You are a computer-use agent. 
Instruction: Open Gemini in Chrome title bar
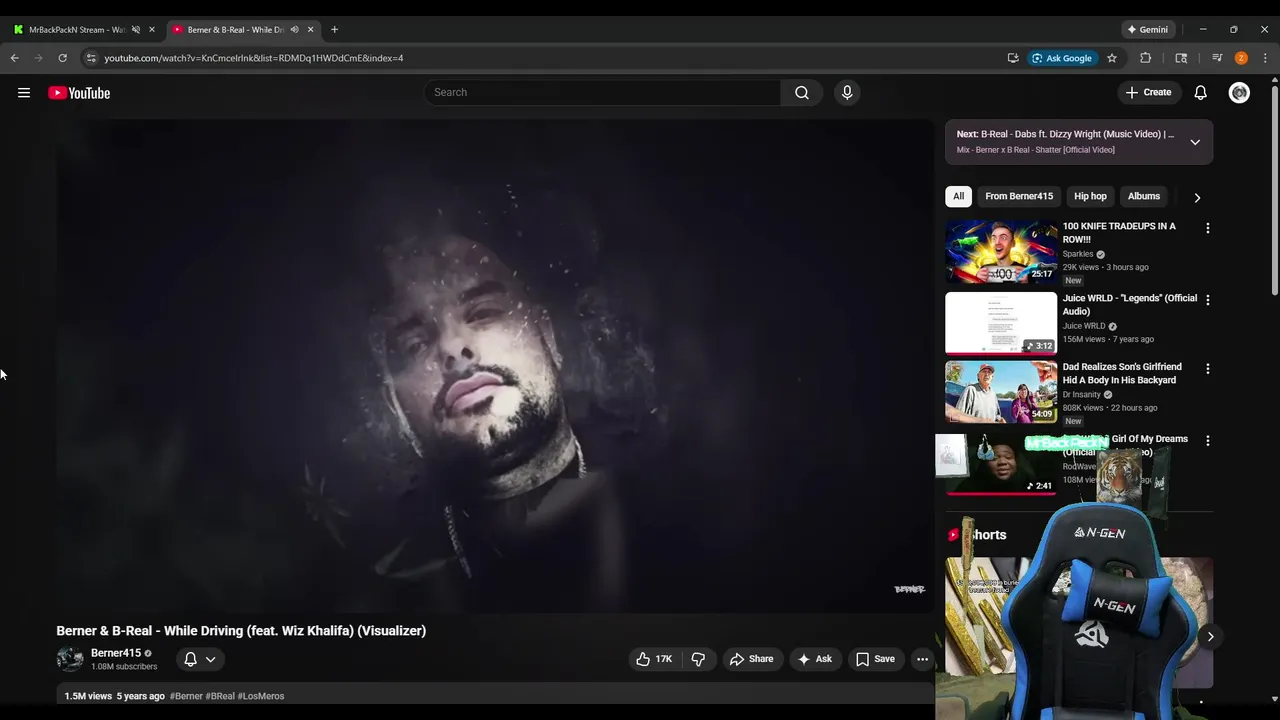(x=1148, y=29)
